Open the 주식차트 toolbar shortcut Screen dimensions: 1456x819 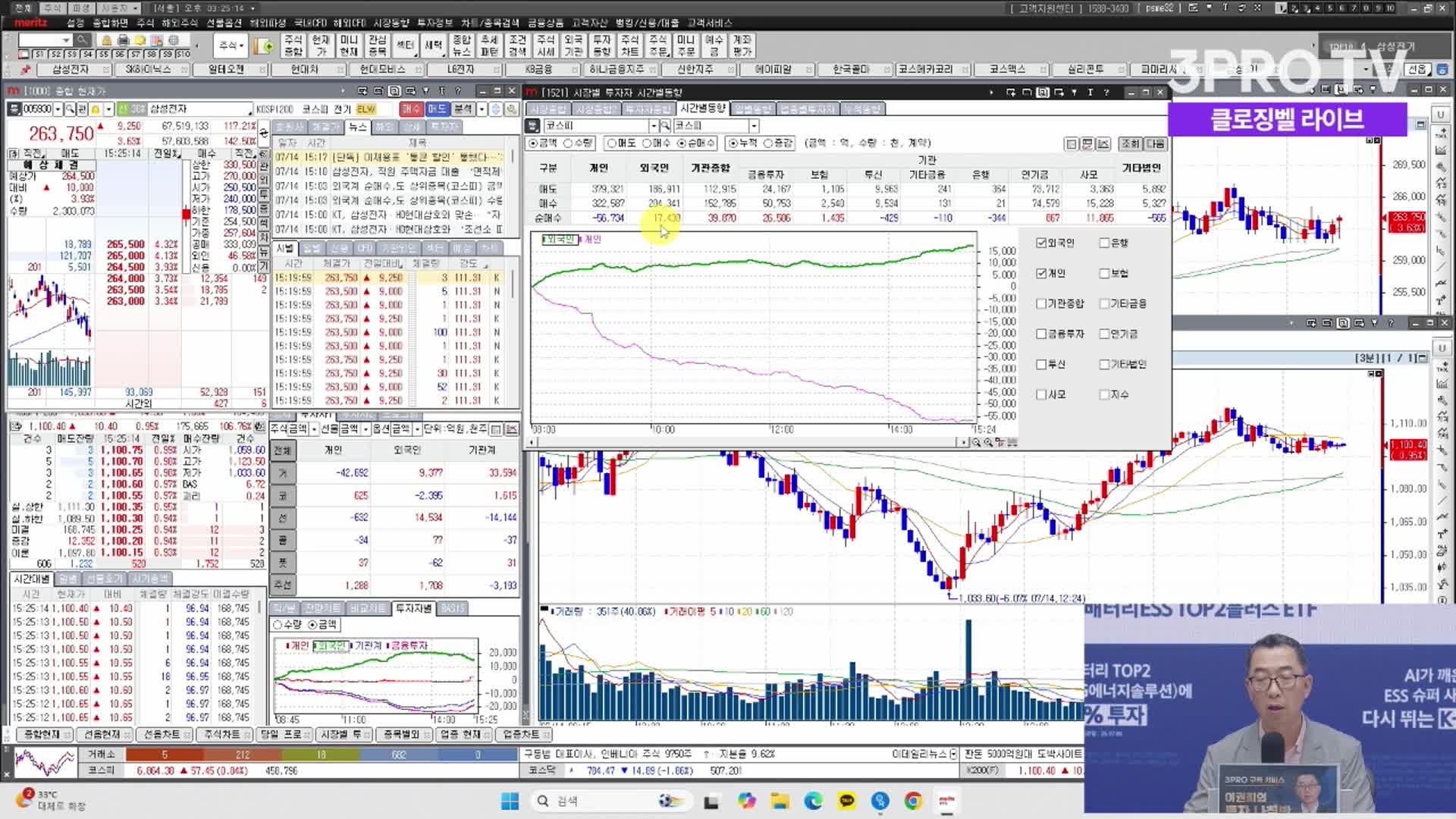630,45
